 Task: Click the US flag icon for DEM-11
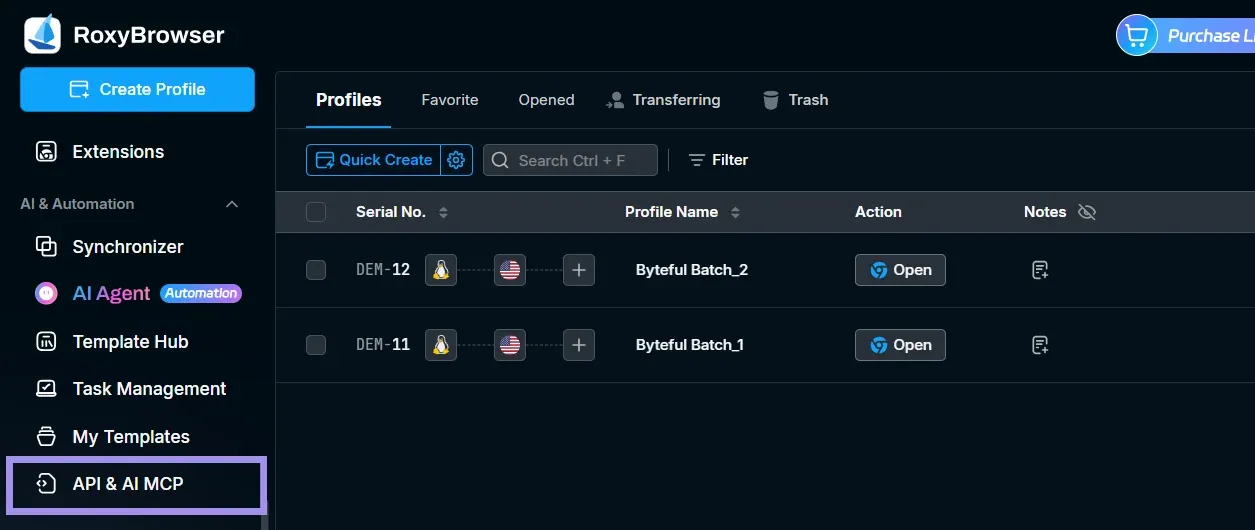tap(510, 345)
